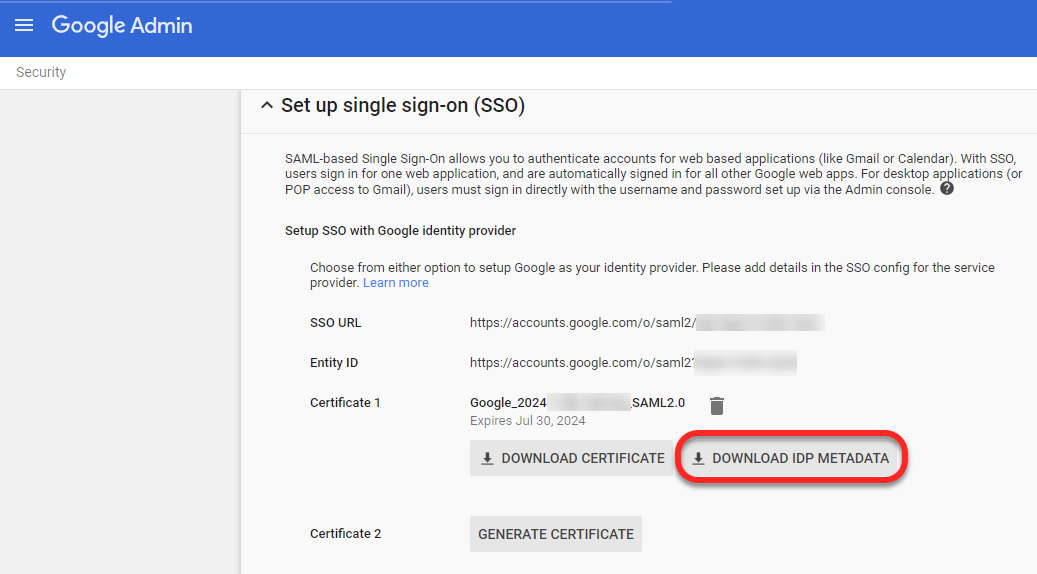Image resolution: width=1037 pixels, height=574 pixels.
Task: Click the Google_2024 certificate name
Action: pos(577,403)
